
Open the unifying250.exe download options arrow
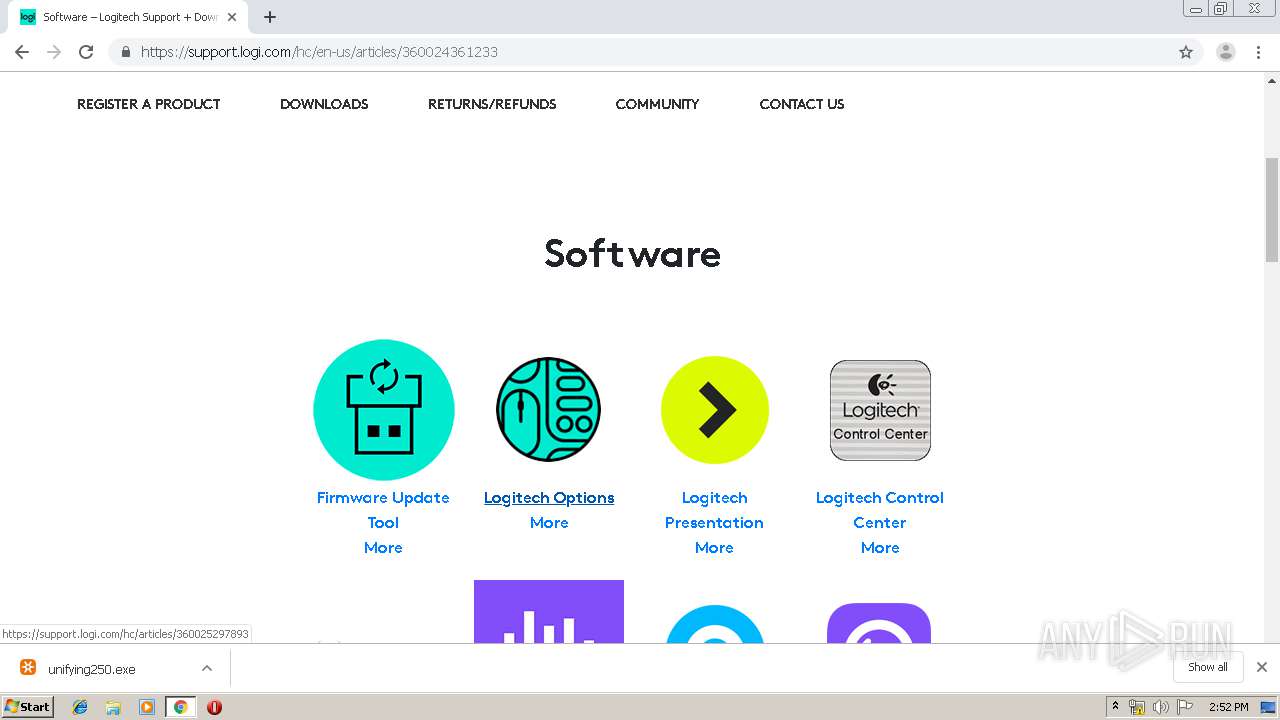[x=207, y=668]
